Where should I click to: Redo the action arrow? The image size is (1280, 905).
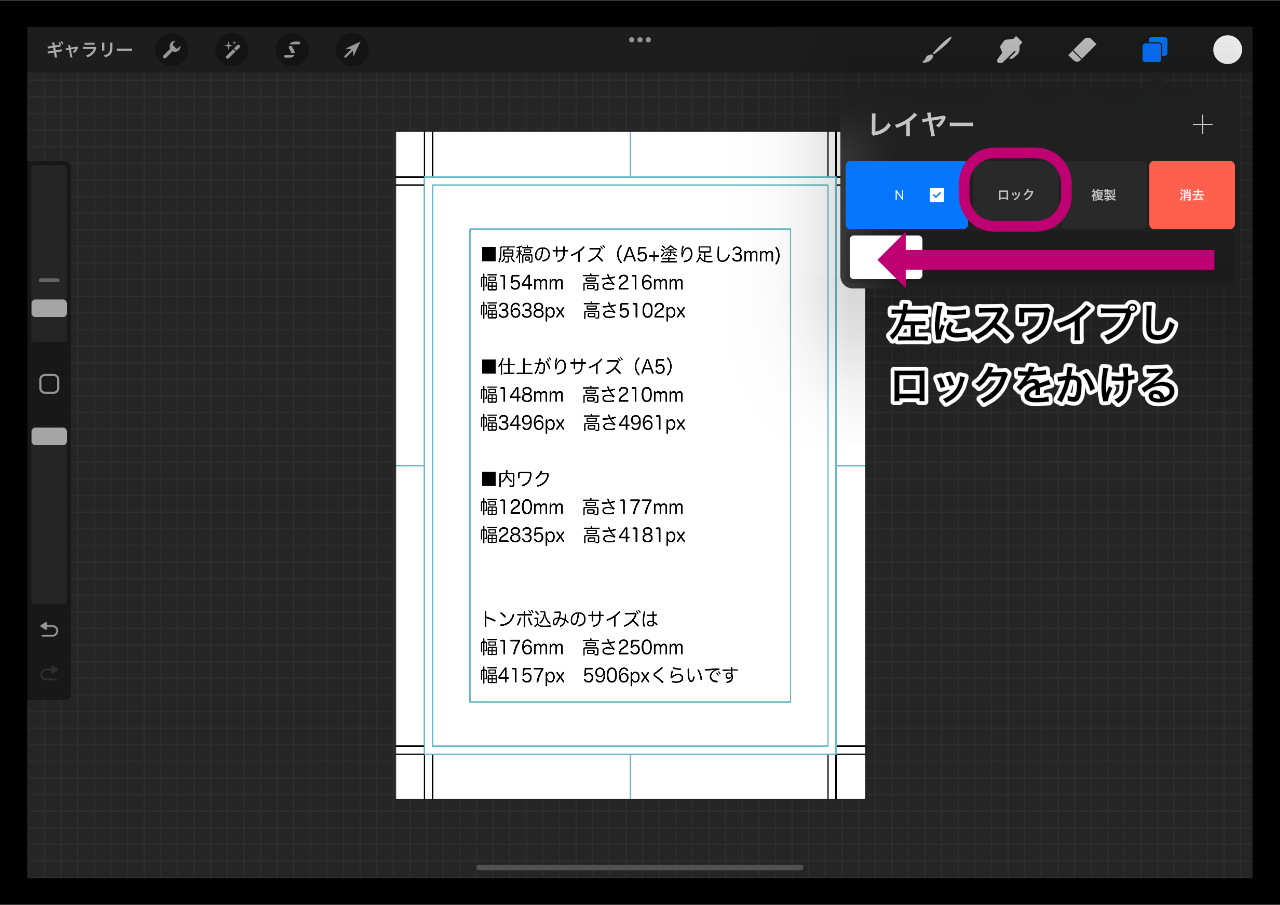(49, 674)
